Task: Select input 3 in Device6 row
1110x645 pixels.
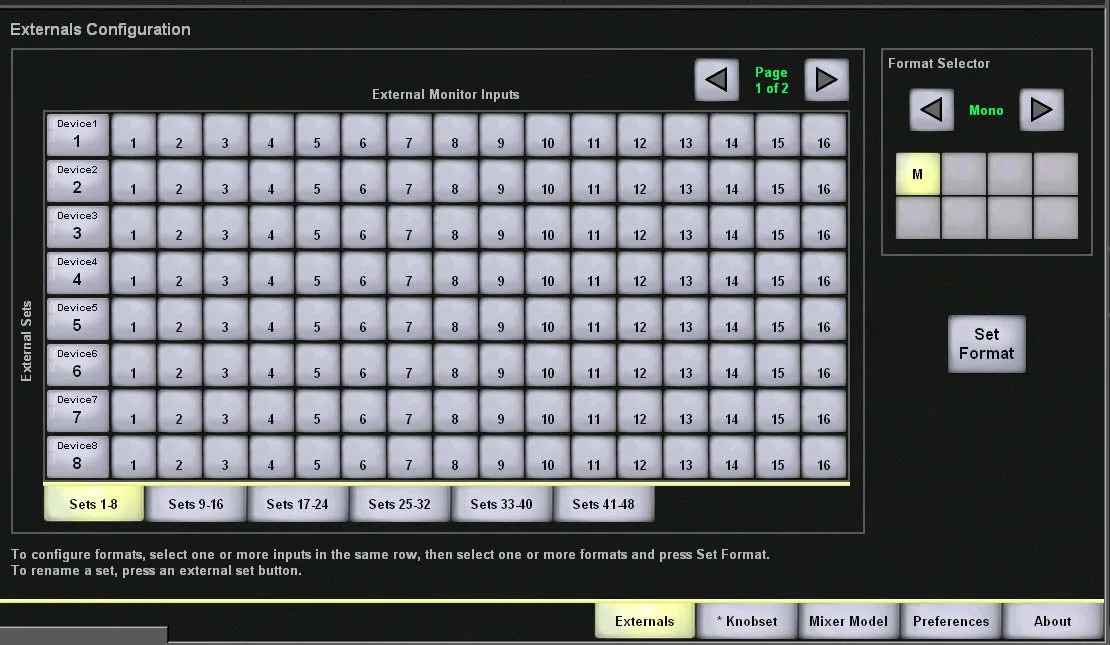Action: [x=225, y=365]
